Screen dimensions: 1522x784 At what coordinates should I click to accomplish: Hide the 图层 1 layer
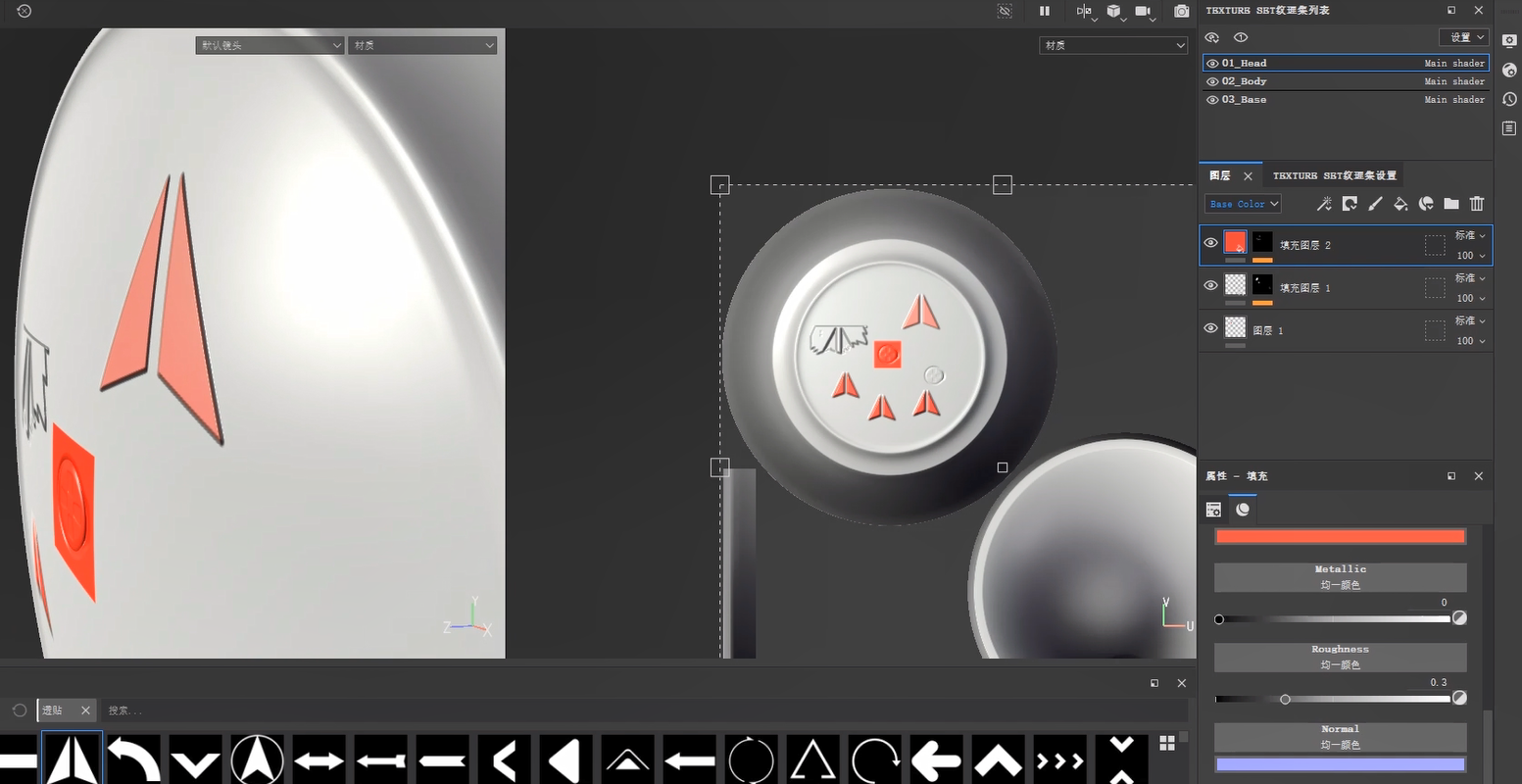click(x=1210, y=328)
